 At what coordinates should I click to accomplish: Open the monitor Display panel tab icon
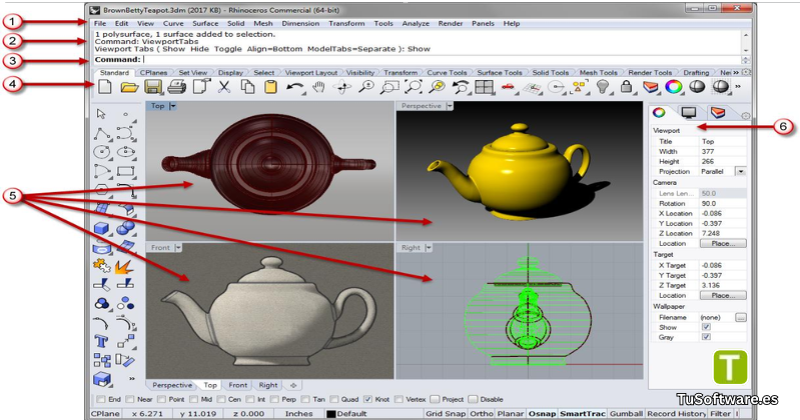689,113
